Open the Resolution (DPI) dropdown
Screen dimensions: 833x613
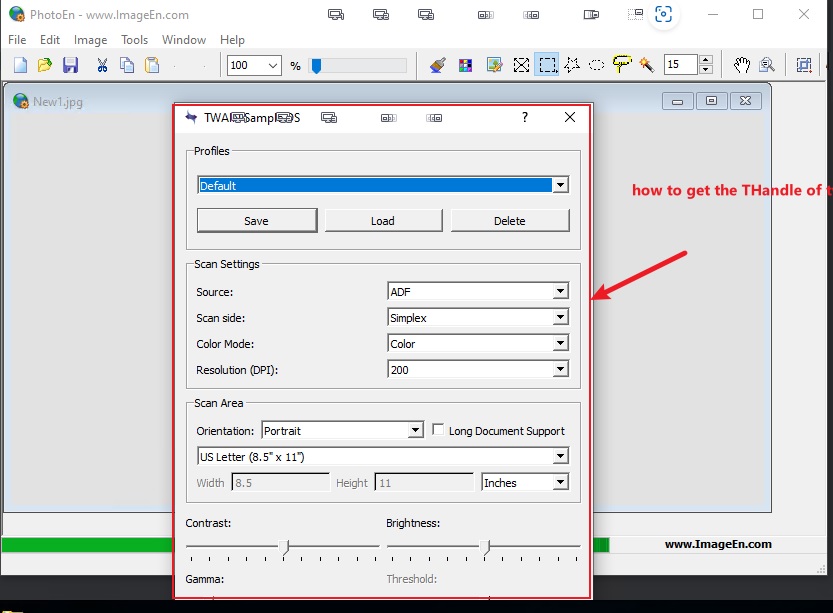[x=560, y=369]
